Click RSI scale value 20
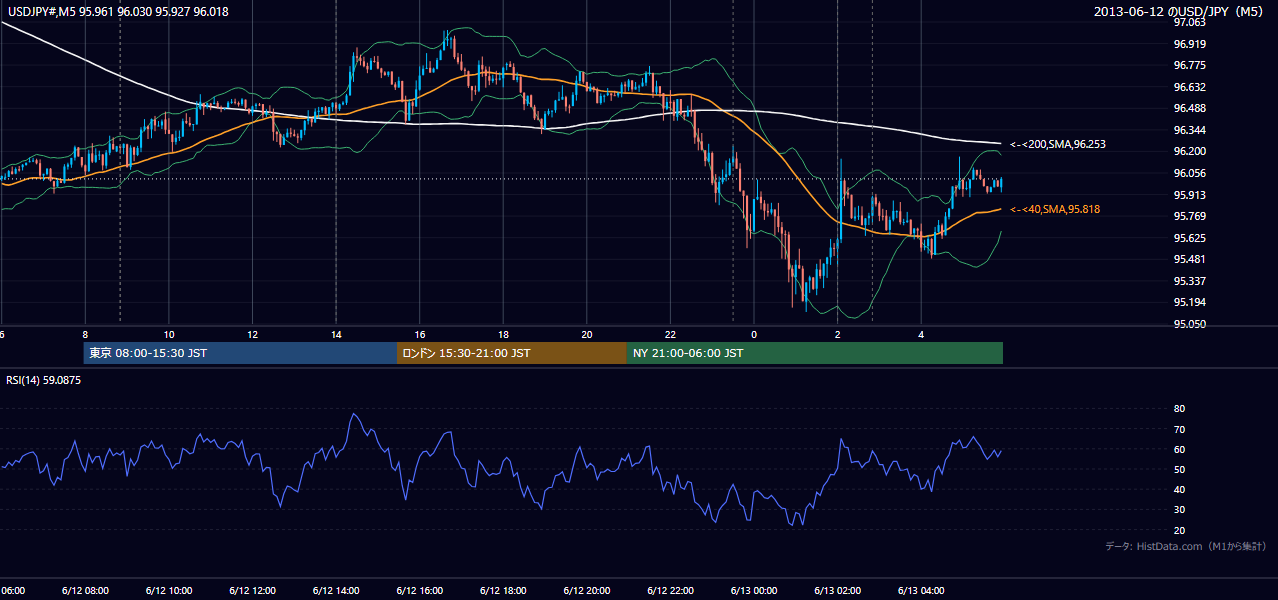Image resolution: width=1278 pixels, height=600 pixels. click(1179, 530)
